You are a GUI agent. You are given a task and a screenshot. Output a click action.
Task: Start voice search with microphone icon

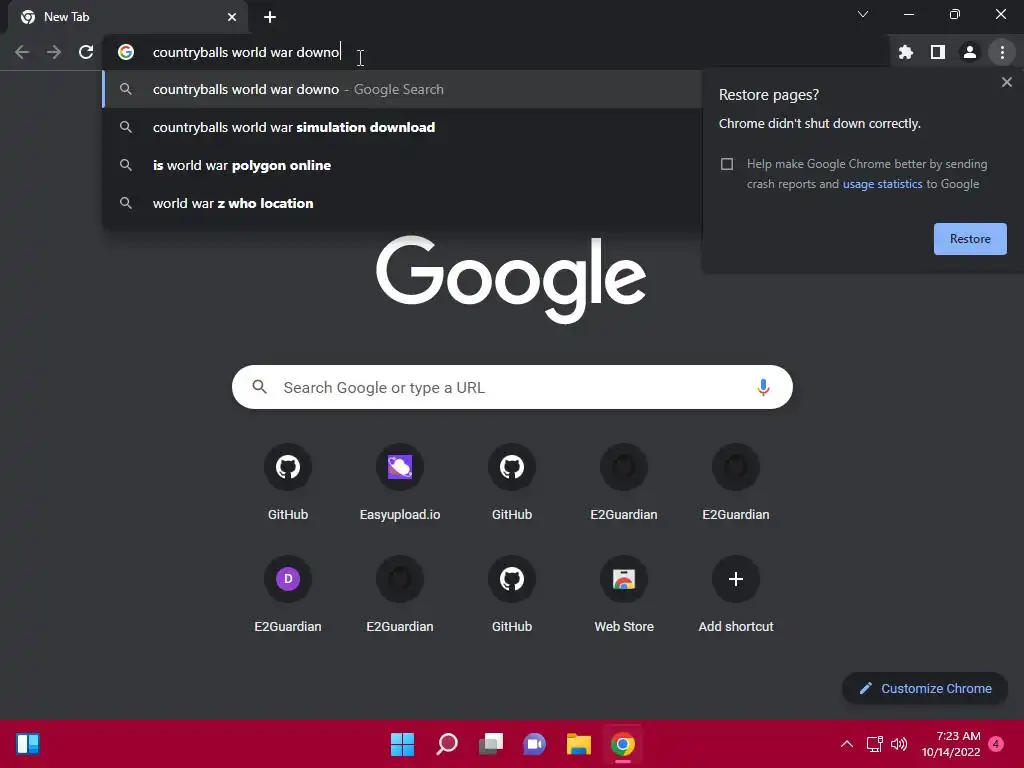tap(763, 387)
